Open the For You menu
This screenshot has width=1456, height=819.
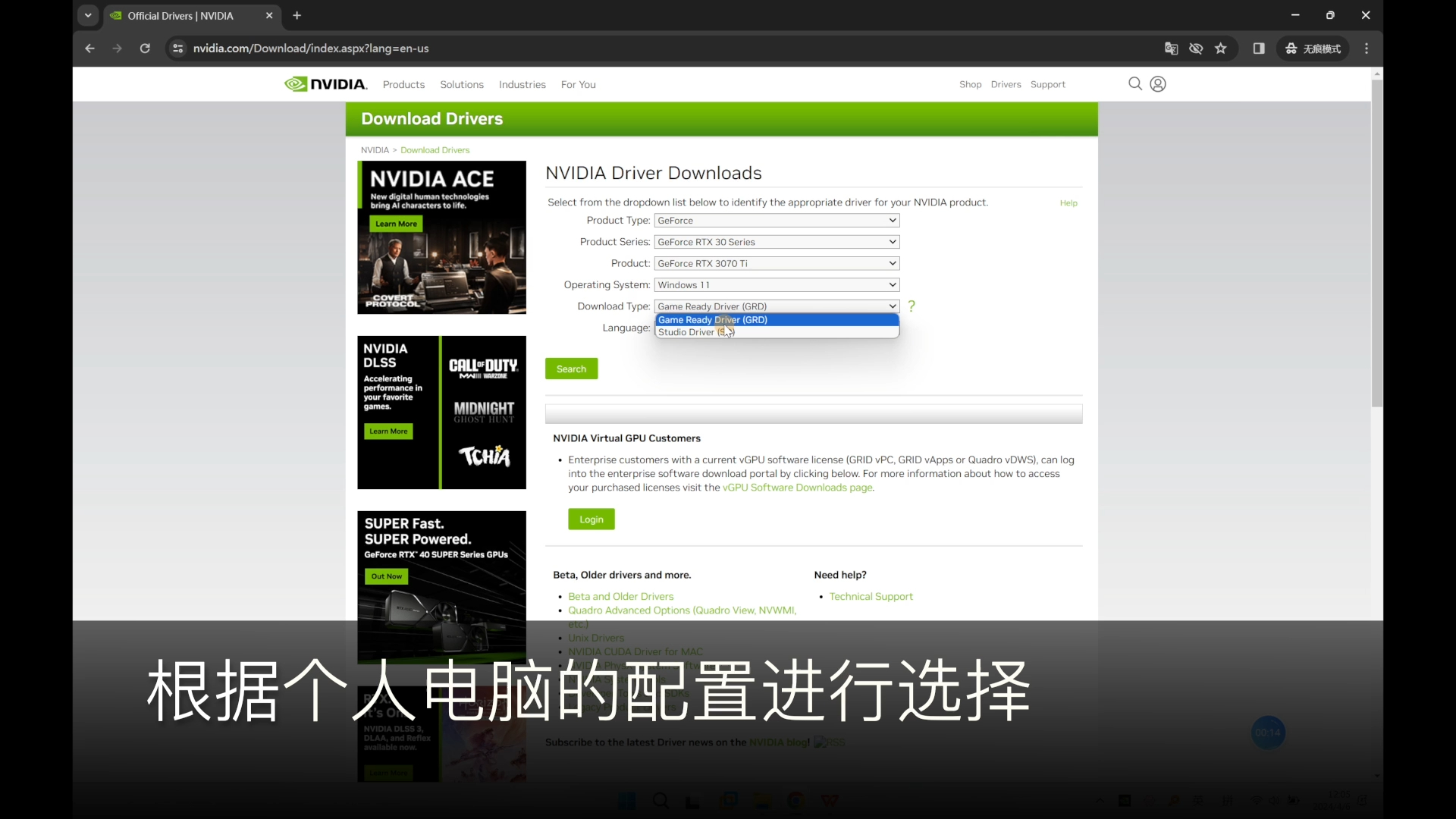579,84
